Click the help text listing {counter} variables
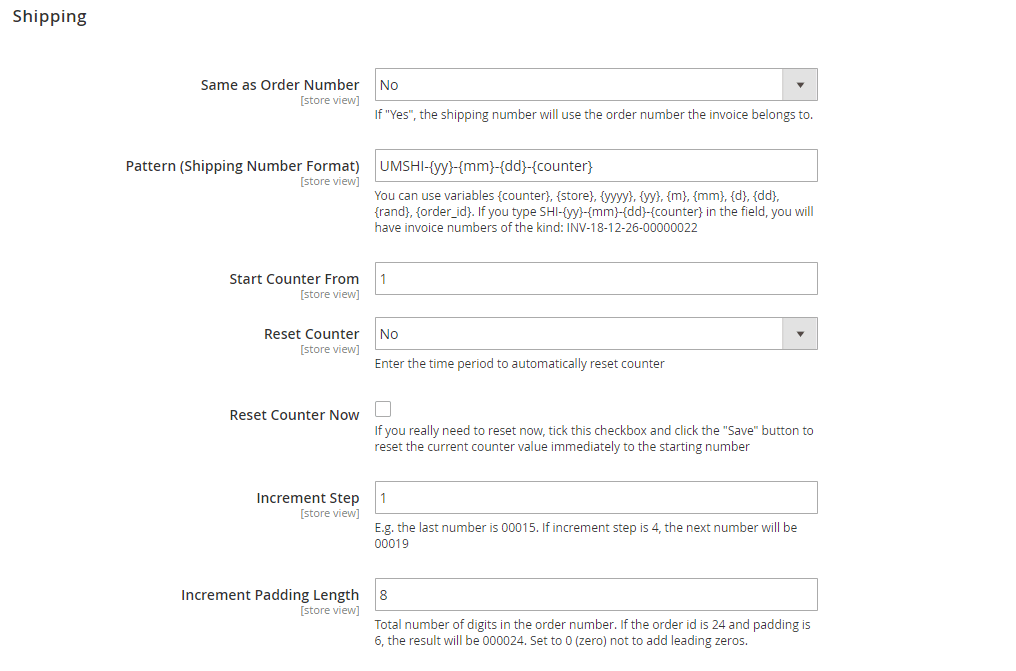1016x671 pixels. 594,212
